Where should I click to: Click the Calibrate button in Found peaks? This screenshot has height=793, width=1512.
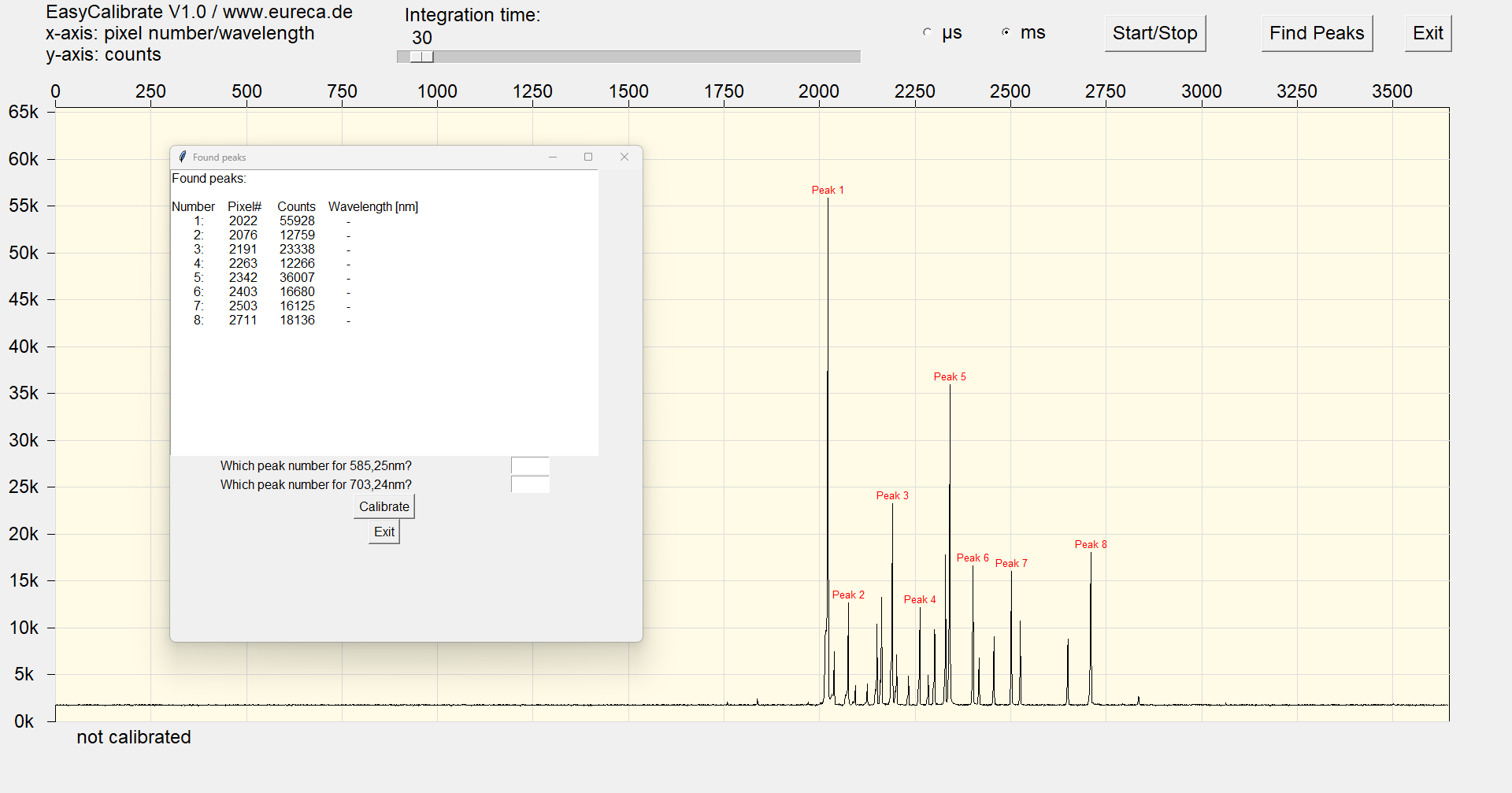click(x=384, y=506)
